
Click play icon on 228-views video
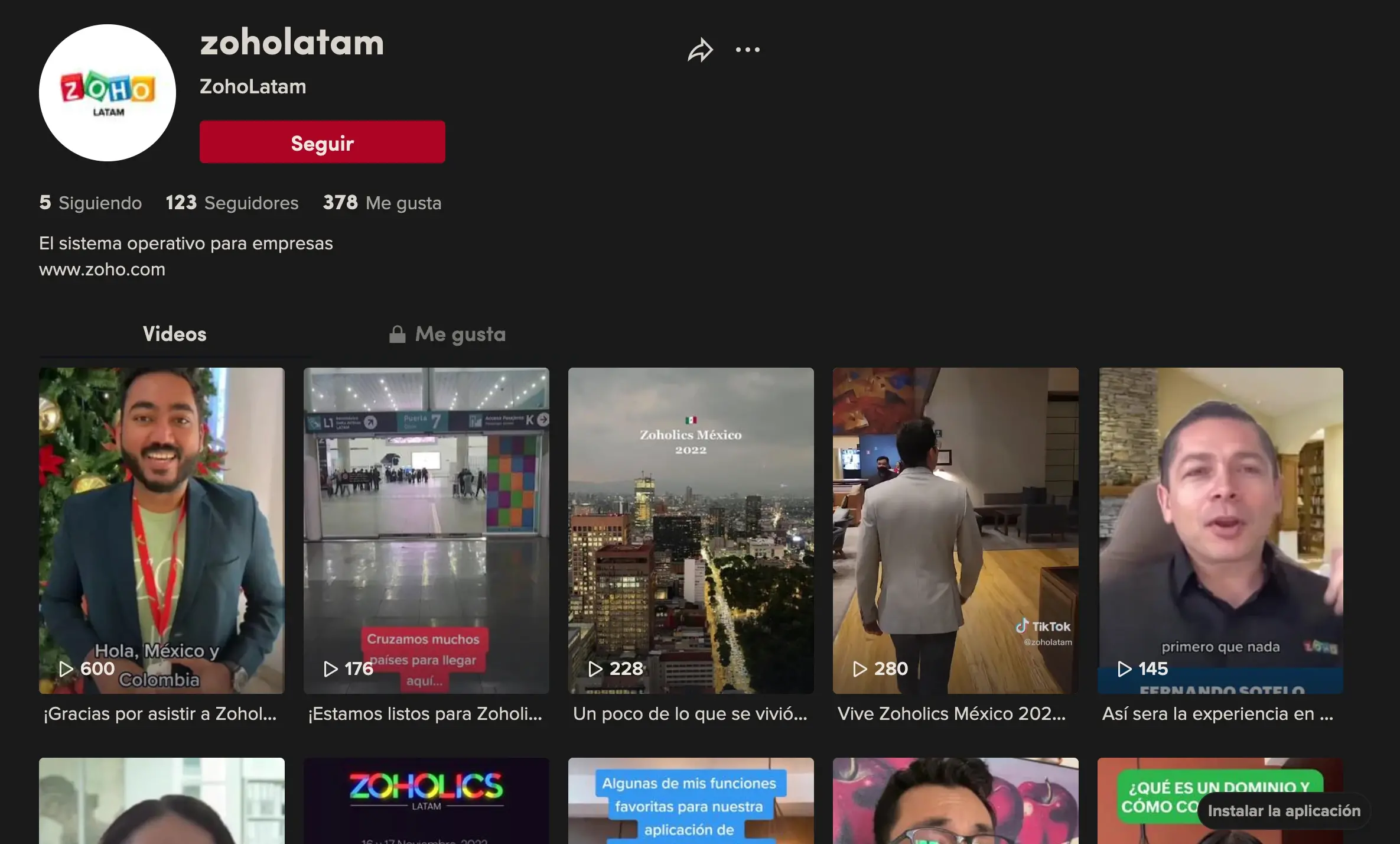click(x=595, y=668)
